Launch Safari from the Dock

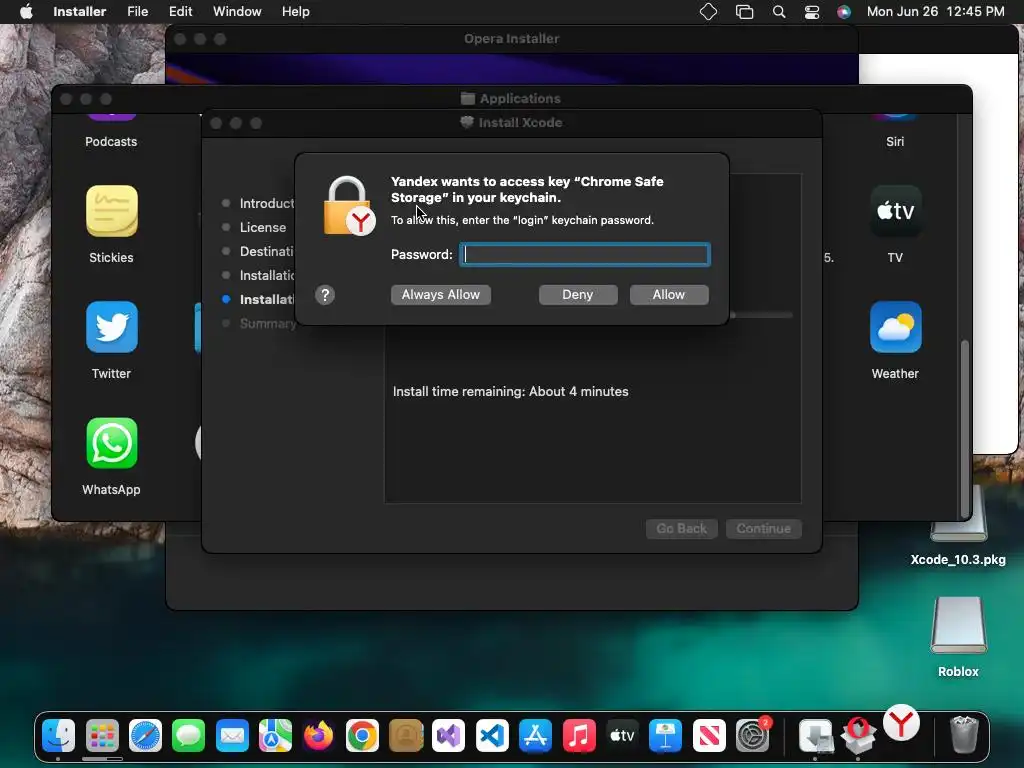coord(145,737)
